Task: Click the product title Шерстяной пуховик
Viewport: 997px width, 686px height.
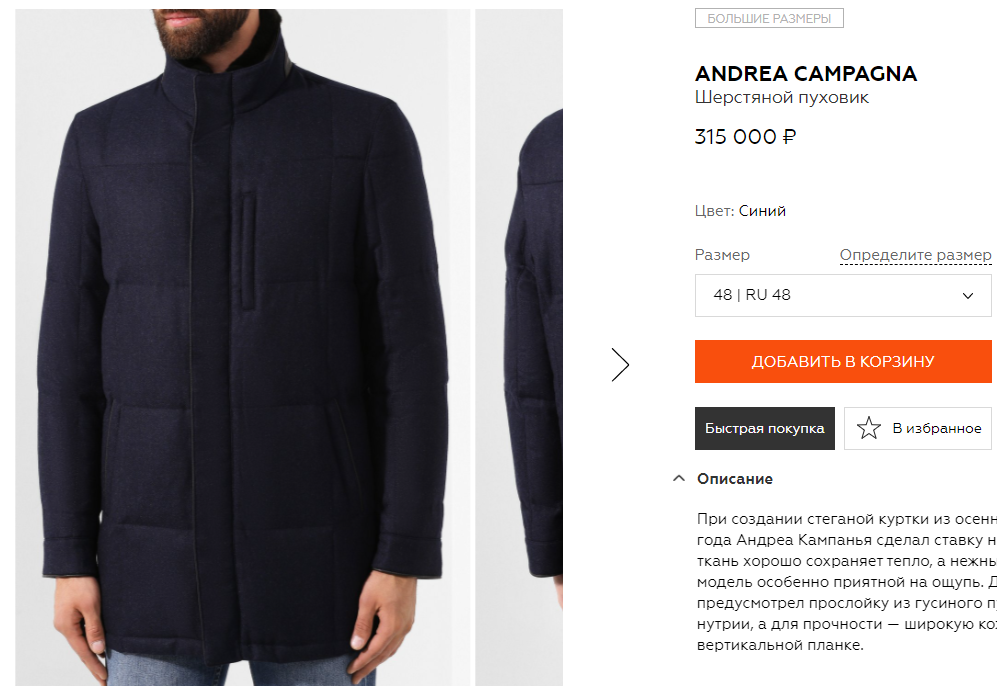Action: click(781, 98)
